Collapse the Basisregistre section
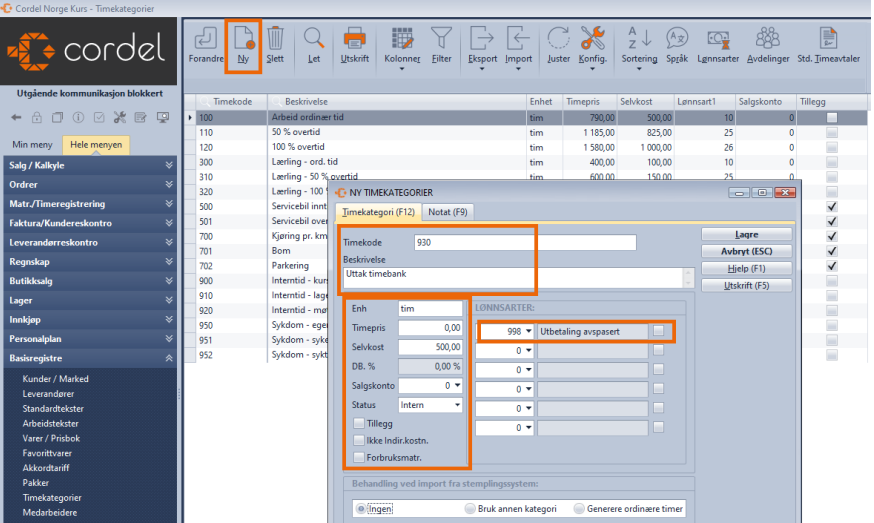874x523 pixels. point(90,358)
